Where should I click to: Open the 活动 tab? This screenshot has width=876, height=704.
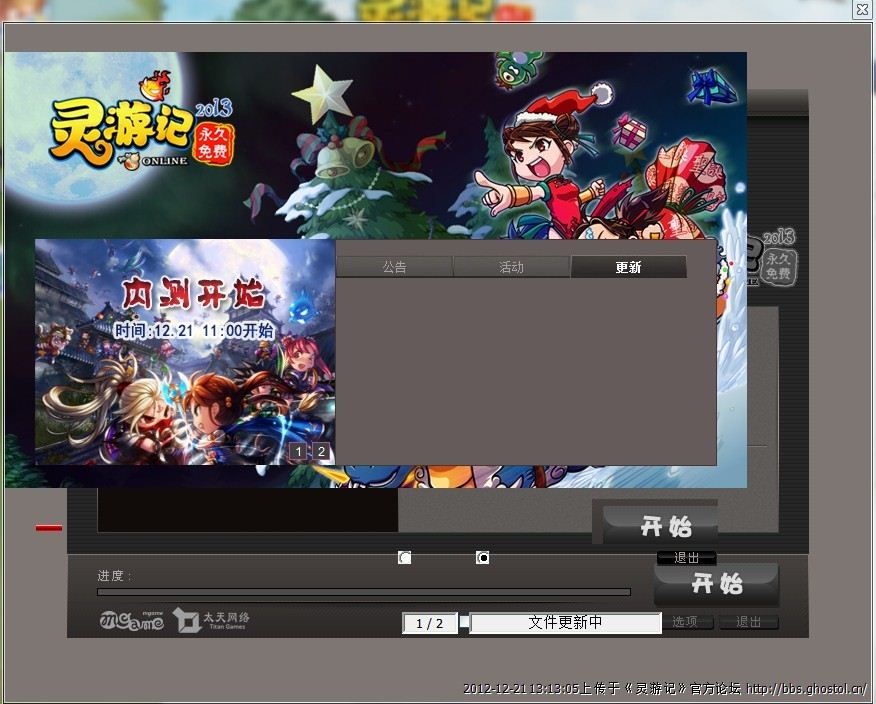coord(511,267)
